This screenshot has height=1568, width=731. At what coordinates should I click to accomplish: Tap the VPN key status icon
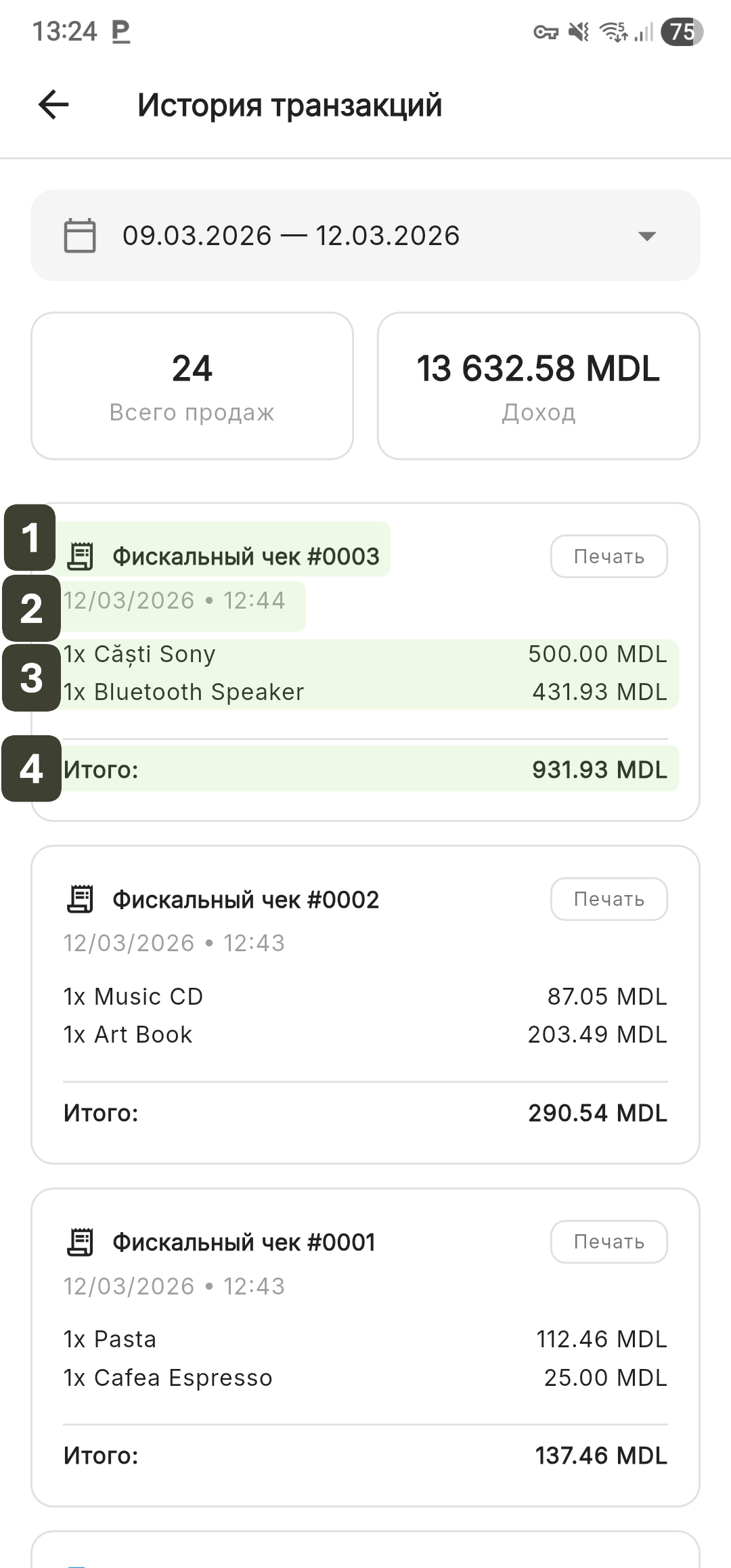click(546, 32)
